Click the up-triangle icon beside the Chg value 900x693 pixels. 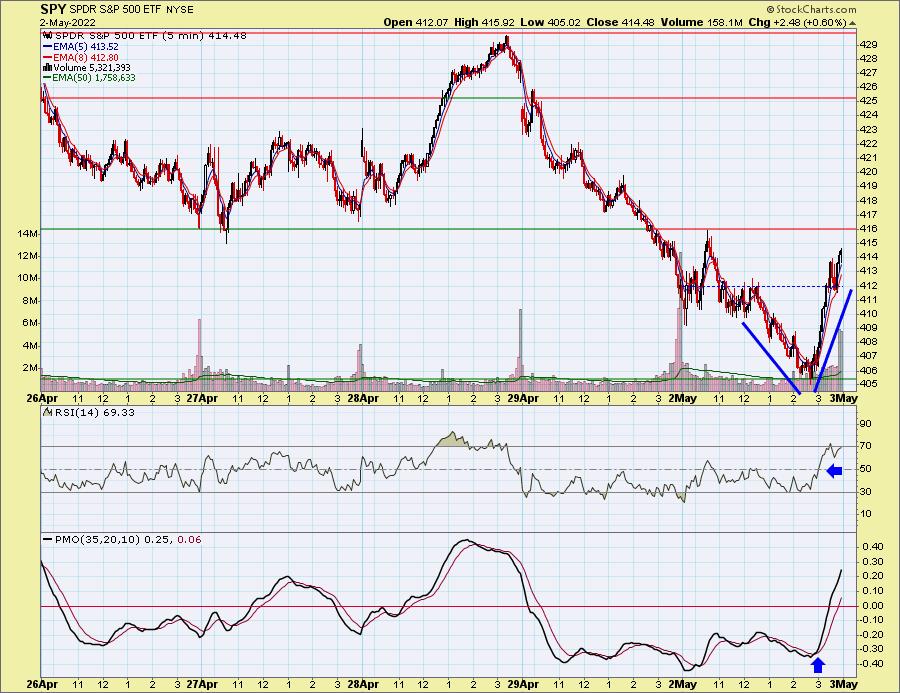click(x=852, y=24)
